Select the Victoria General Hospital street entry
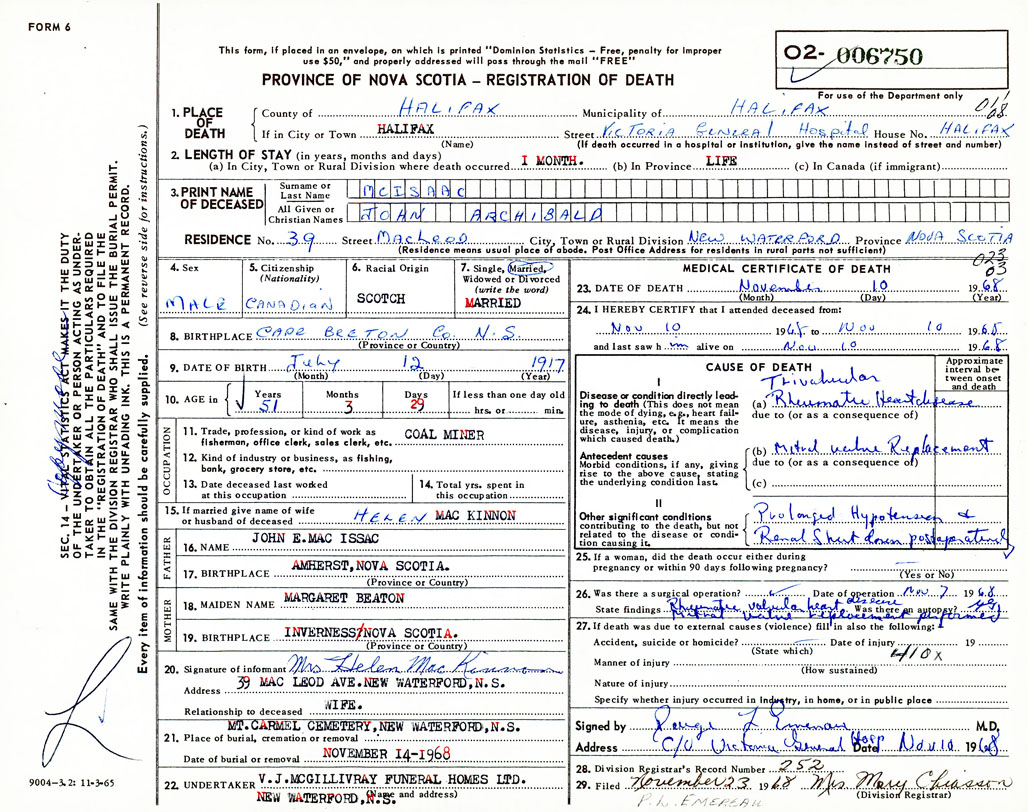The image size is (1028, 812). pyautogui.click(x=735, y=131)
